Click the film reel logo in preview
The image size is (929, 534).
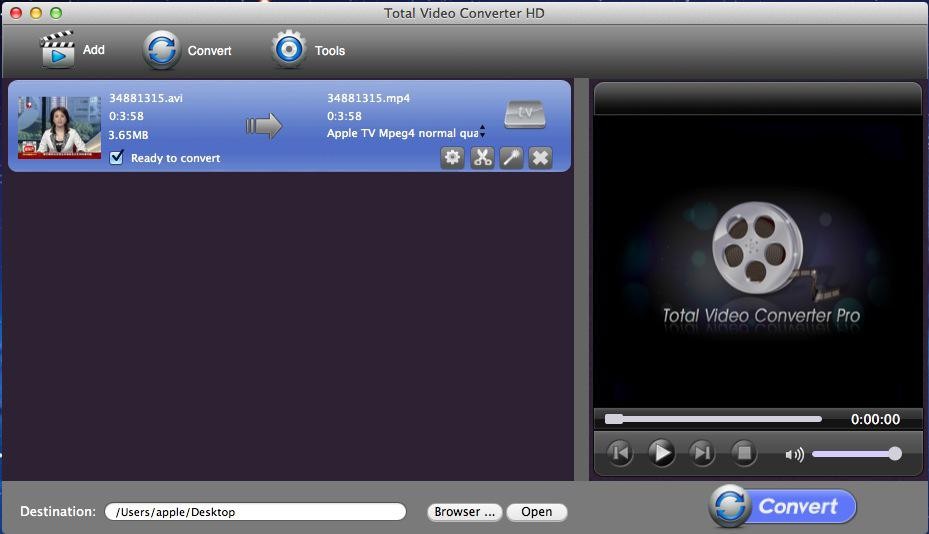pos(758,248)
